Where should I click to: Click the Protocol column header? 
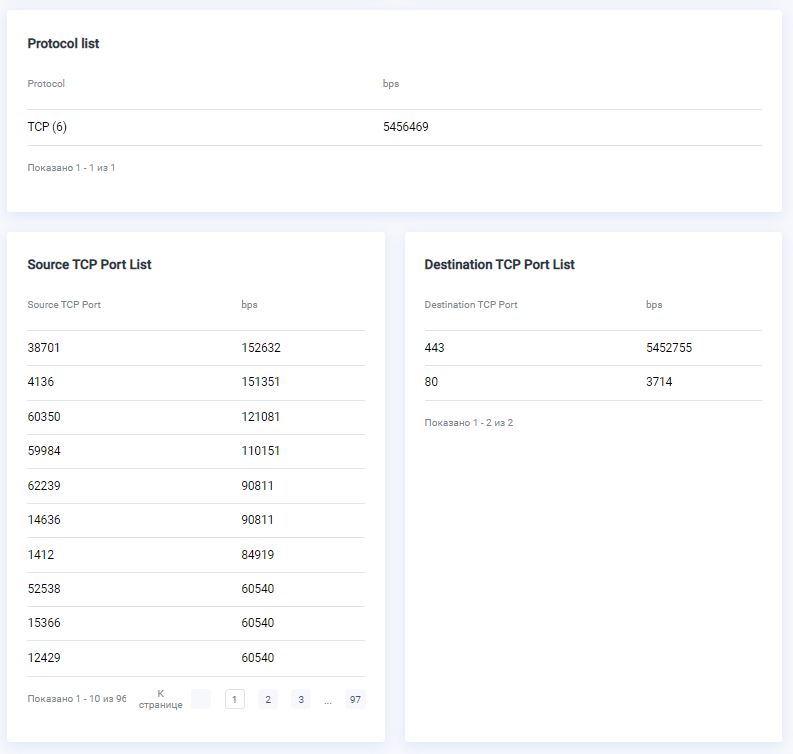pos(46,84)
